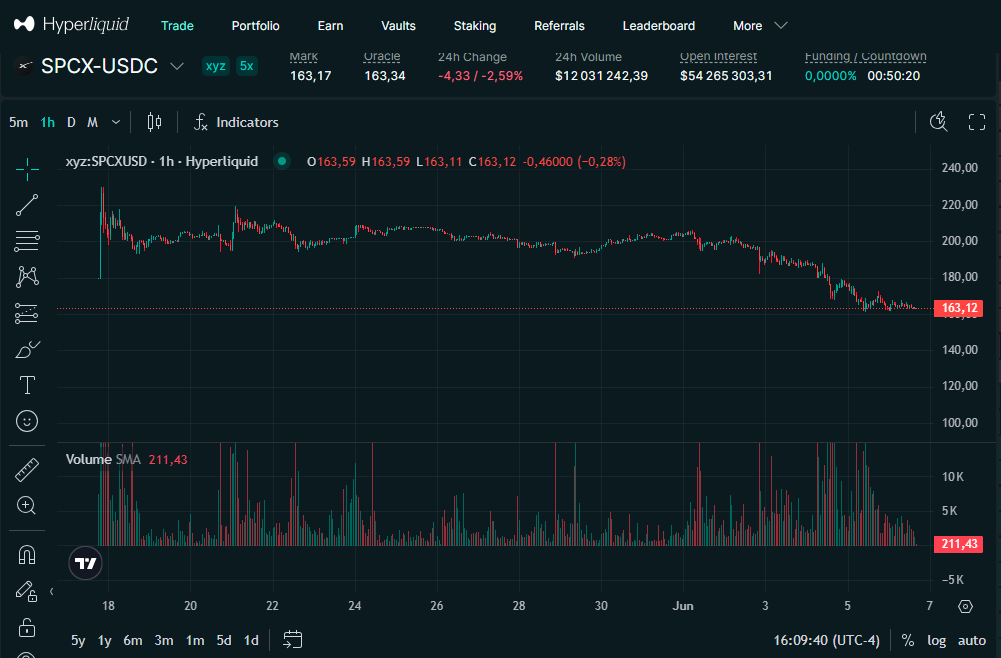Select the pattern drawing tool
1001x658 pixels.
tap(27, 276)
